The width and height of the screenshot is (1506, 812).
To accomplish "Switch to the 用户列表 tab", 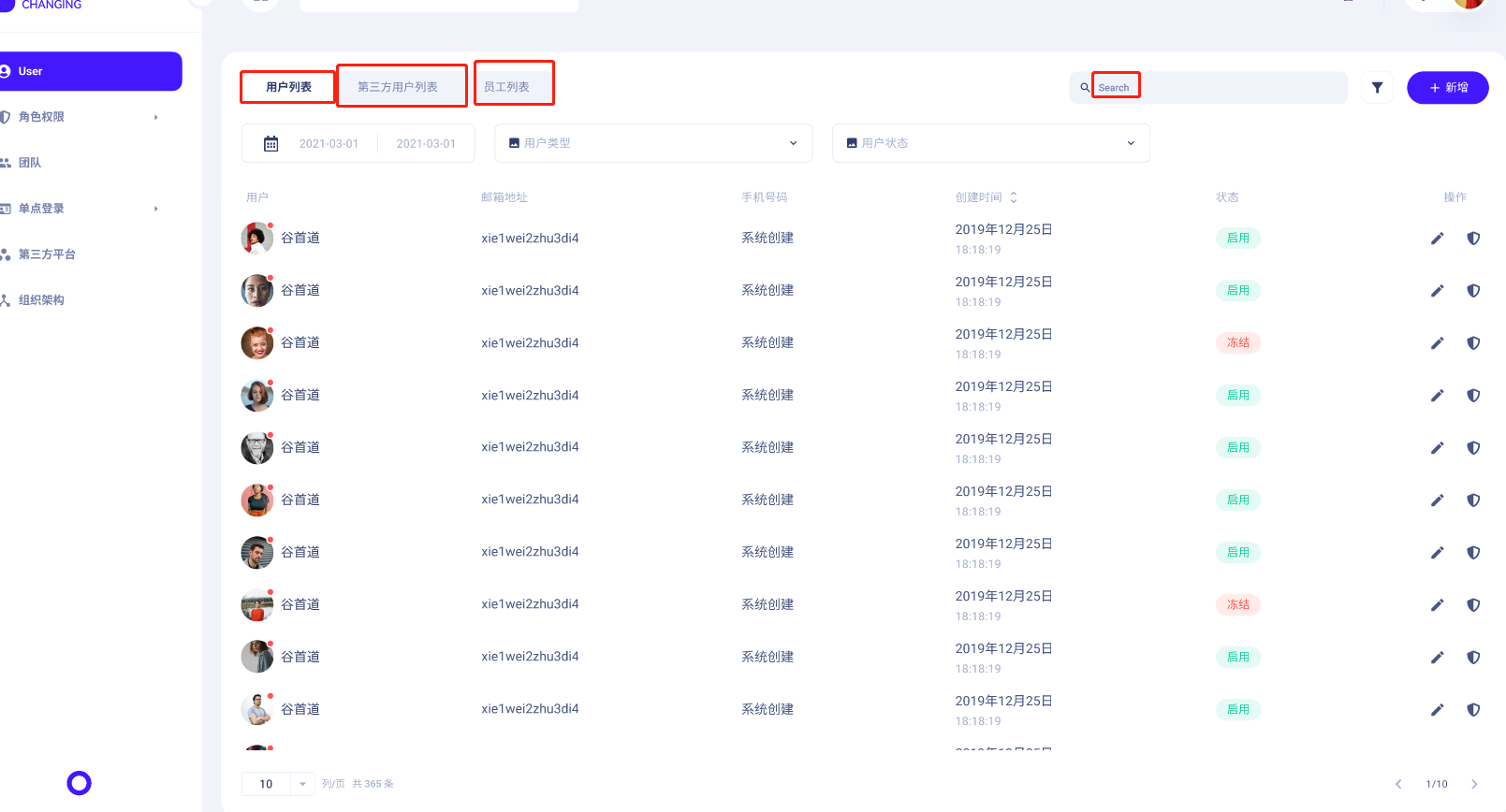I will (288, 87).
